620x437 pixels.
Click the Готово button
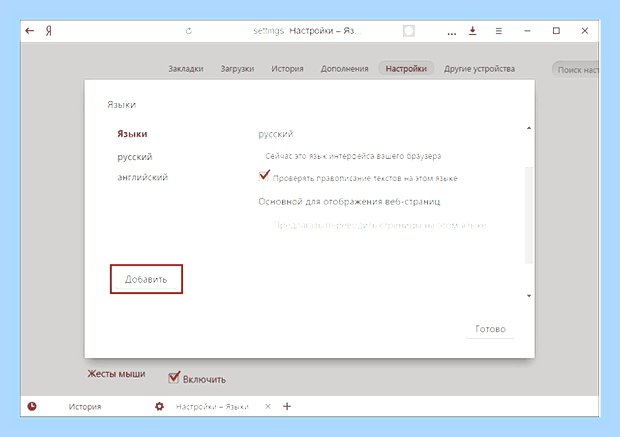click(x=490, y=329)
